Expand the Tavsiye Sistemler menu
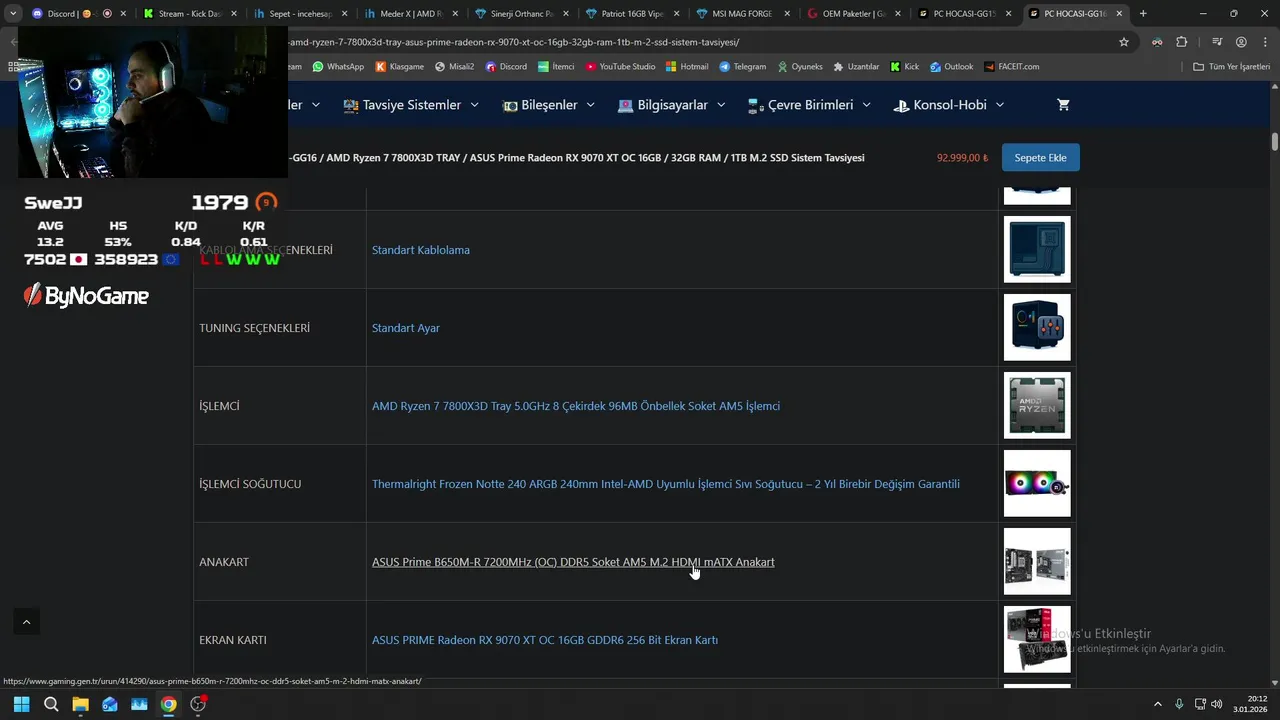This screenshot has height=720, width=1280. point(411,105)
